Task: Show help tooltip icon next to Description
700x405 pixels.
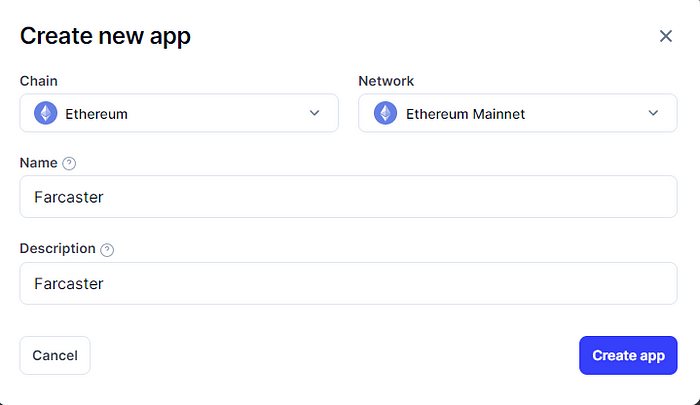Action: point(107,250)
